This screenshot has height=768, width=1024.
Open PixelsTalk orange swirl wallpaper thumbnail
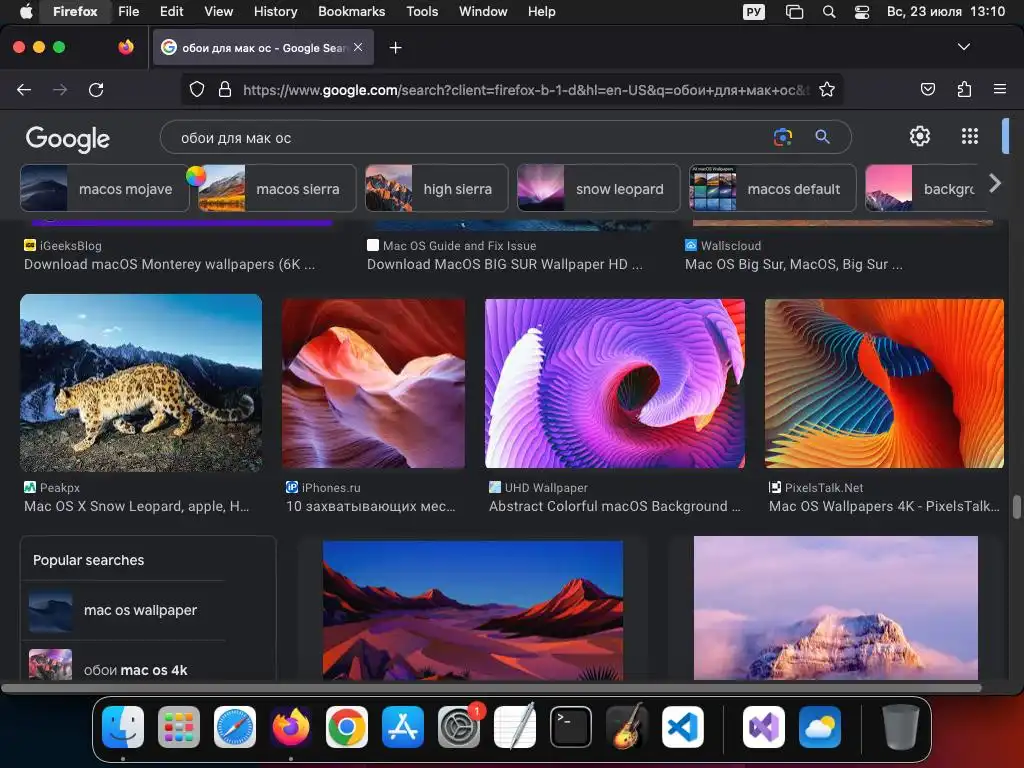point(884,383)
